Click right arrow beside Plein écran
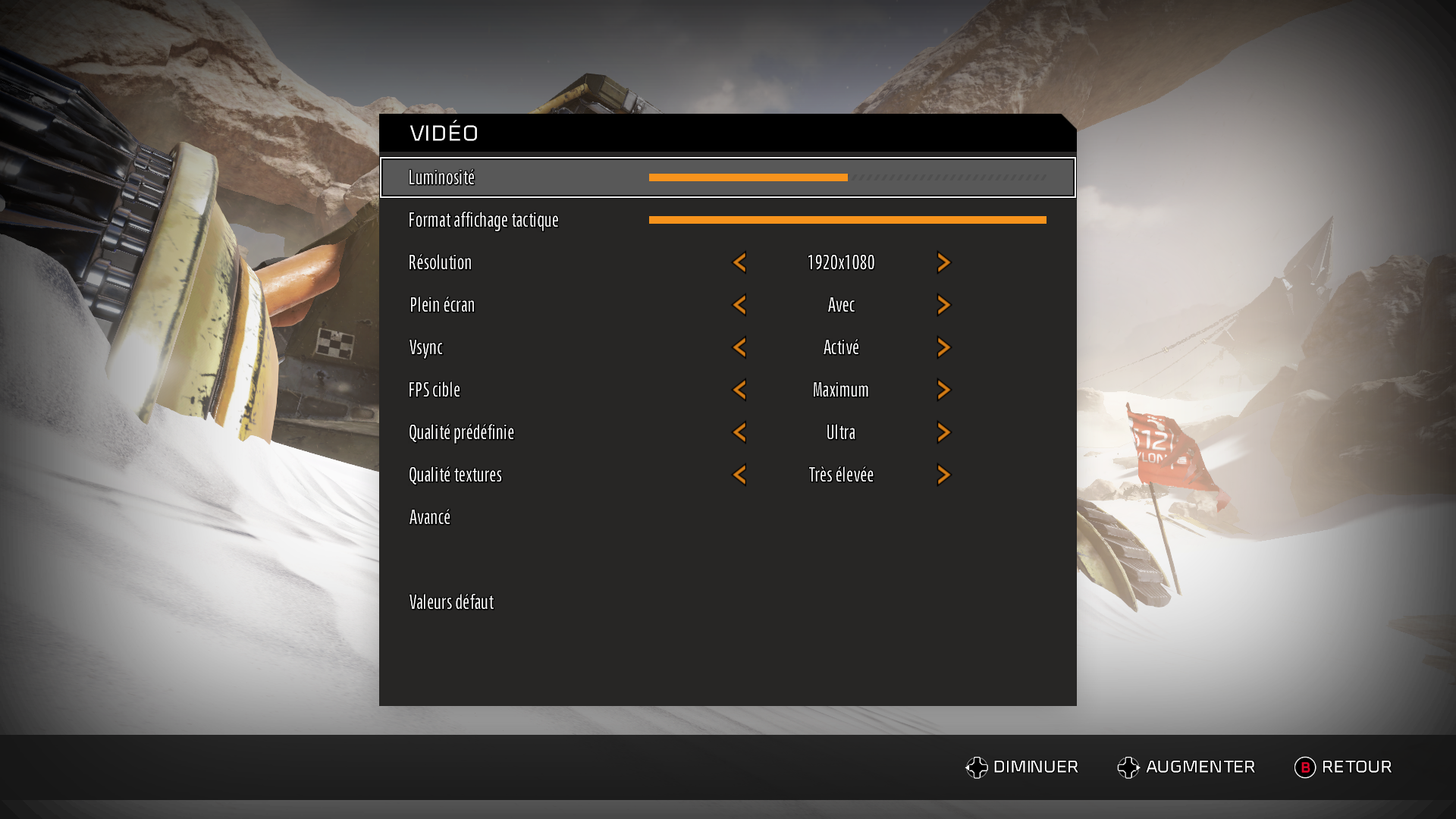1456x819 pixels. pyautogui.click(x=943, y=305)
